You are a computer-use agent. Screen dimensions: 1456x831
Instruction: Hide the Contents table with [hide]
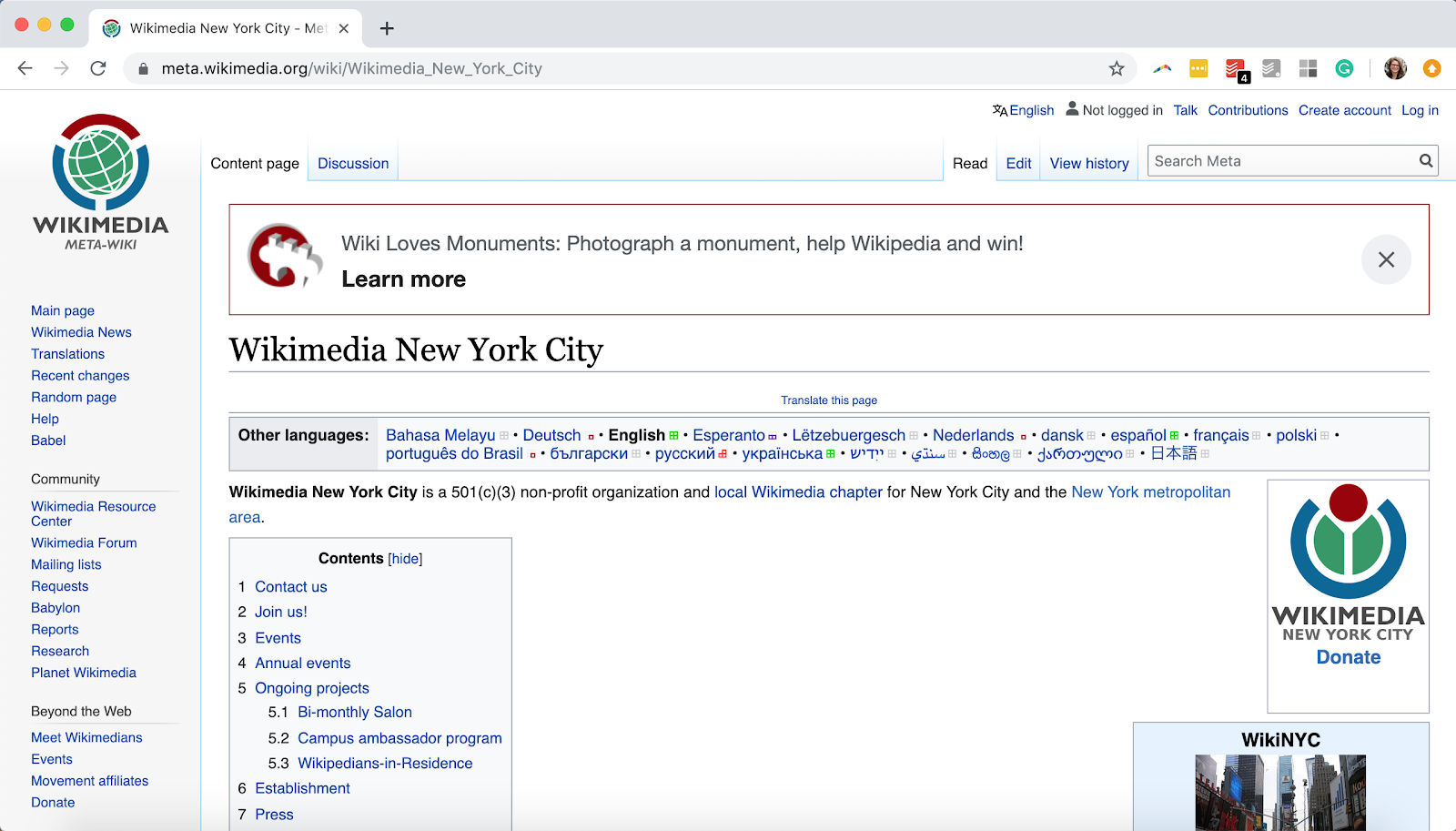click(405, 559)
